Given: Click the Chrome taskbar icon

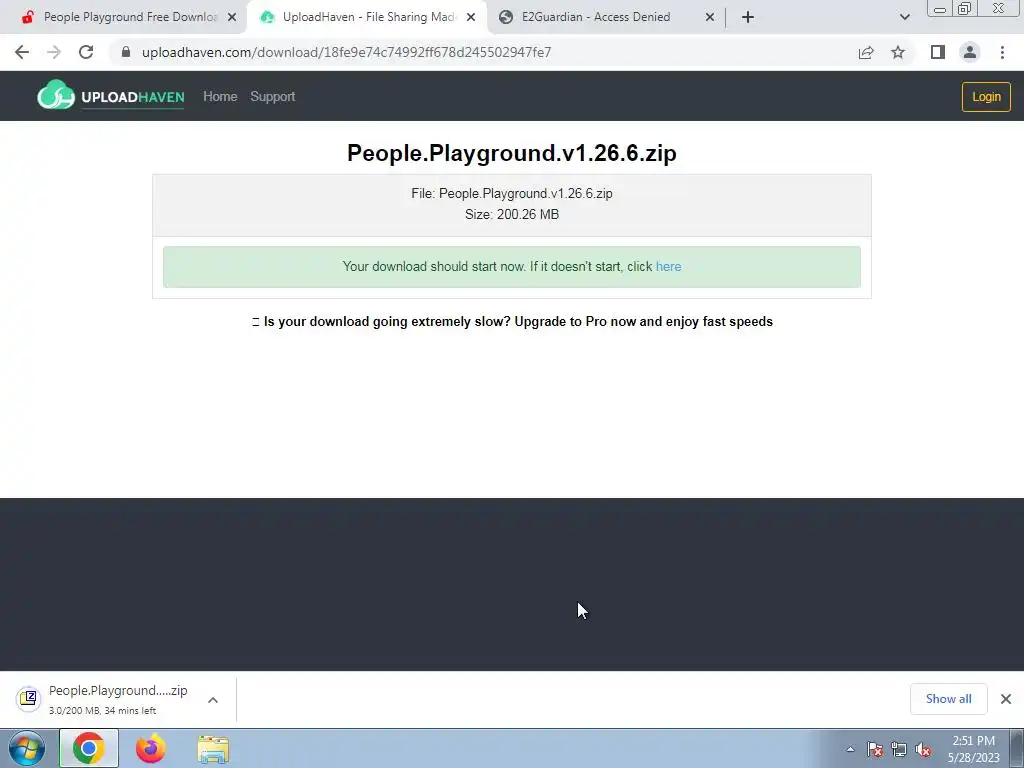Looking at the screenshot, I should (89, 748).
